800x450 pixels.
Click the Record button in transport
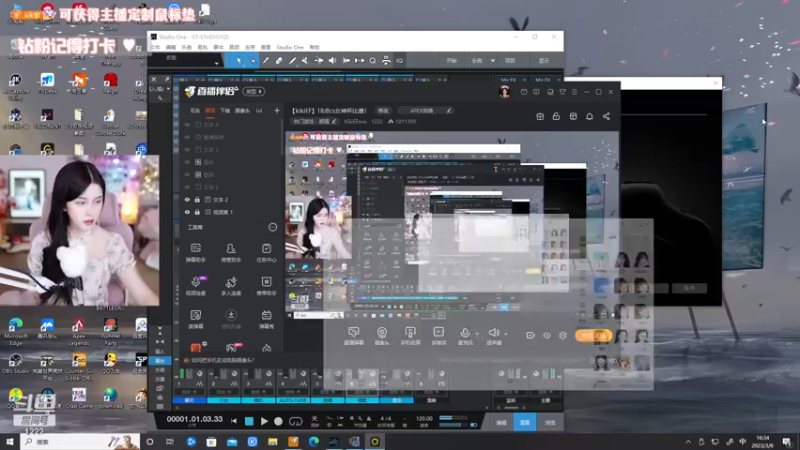278,421
